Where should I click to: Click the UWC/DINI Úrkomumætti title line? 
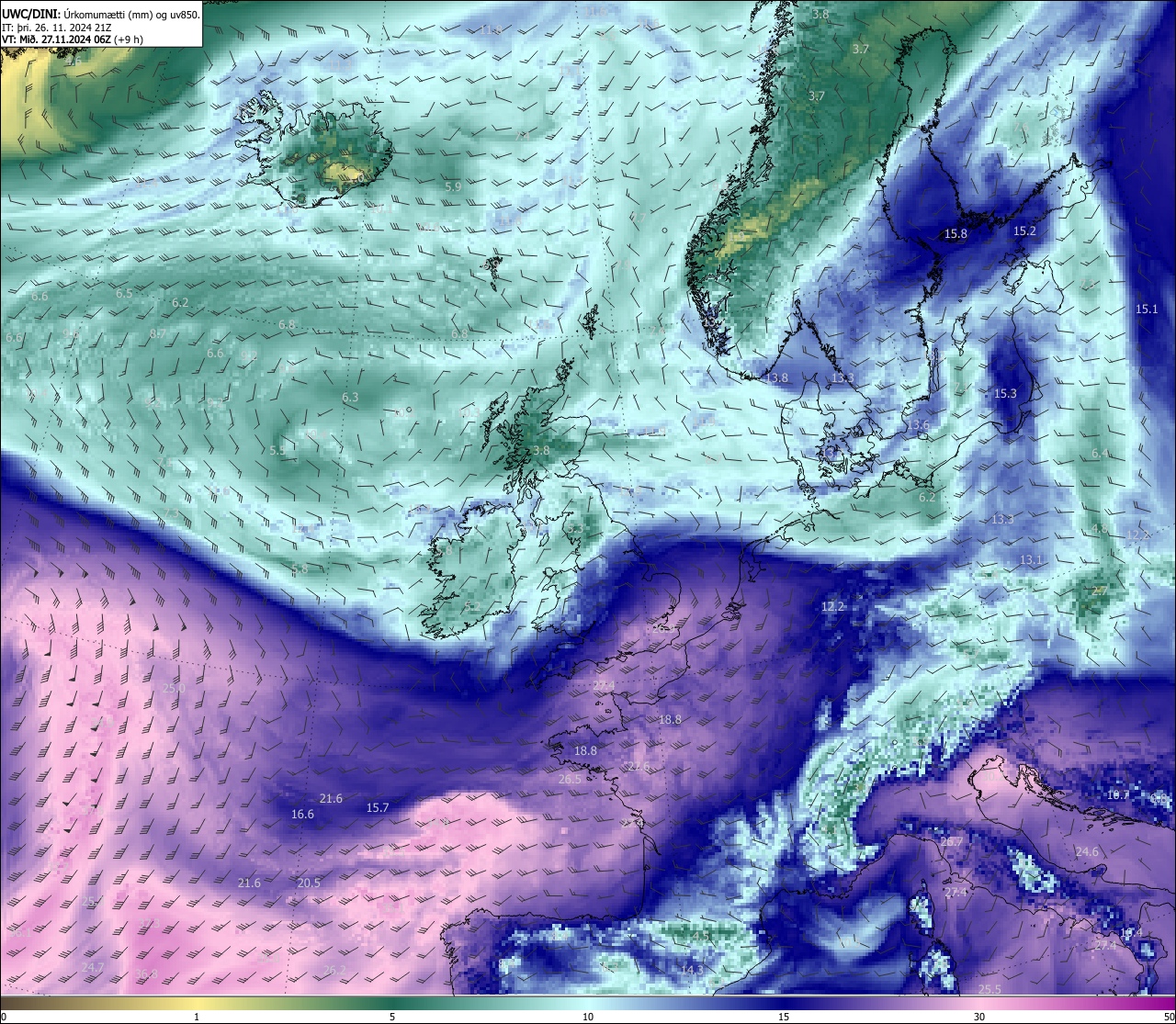click(x=100, y=14)
